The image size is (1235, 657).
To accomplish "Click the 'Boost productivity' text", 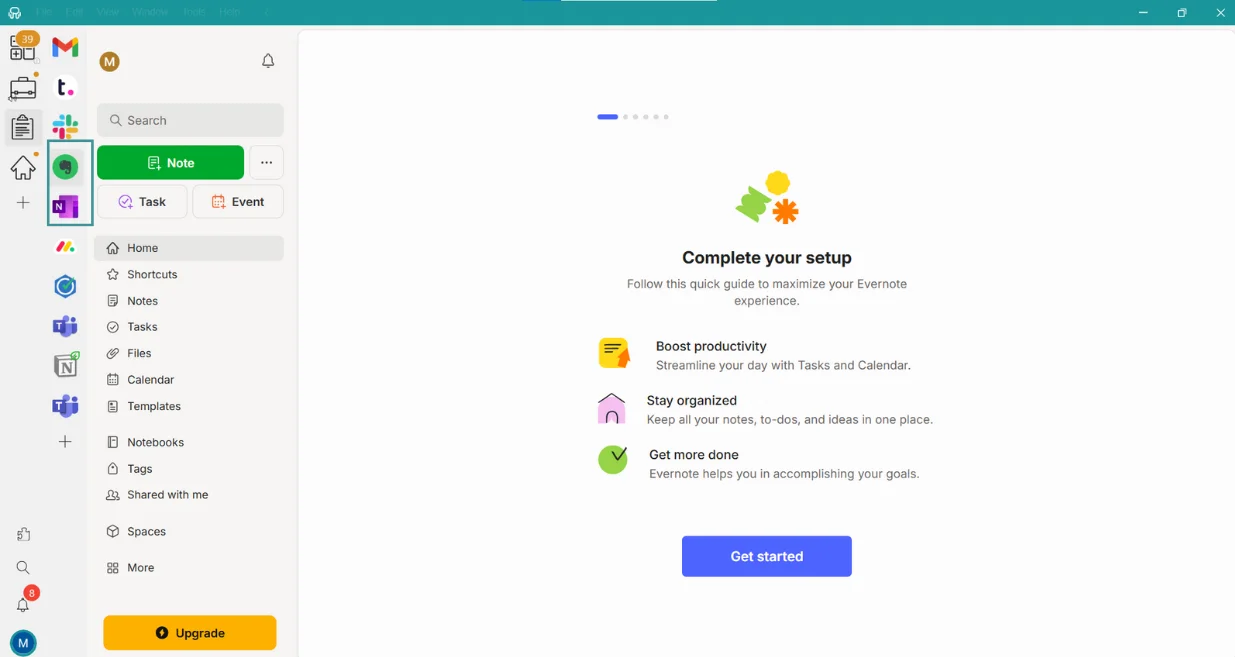I will [x=711, y=346].
